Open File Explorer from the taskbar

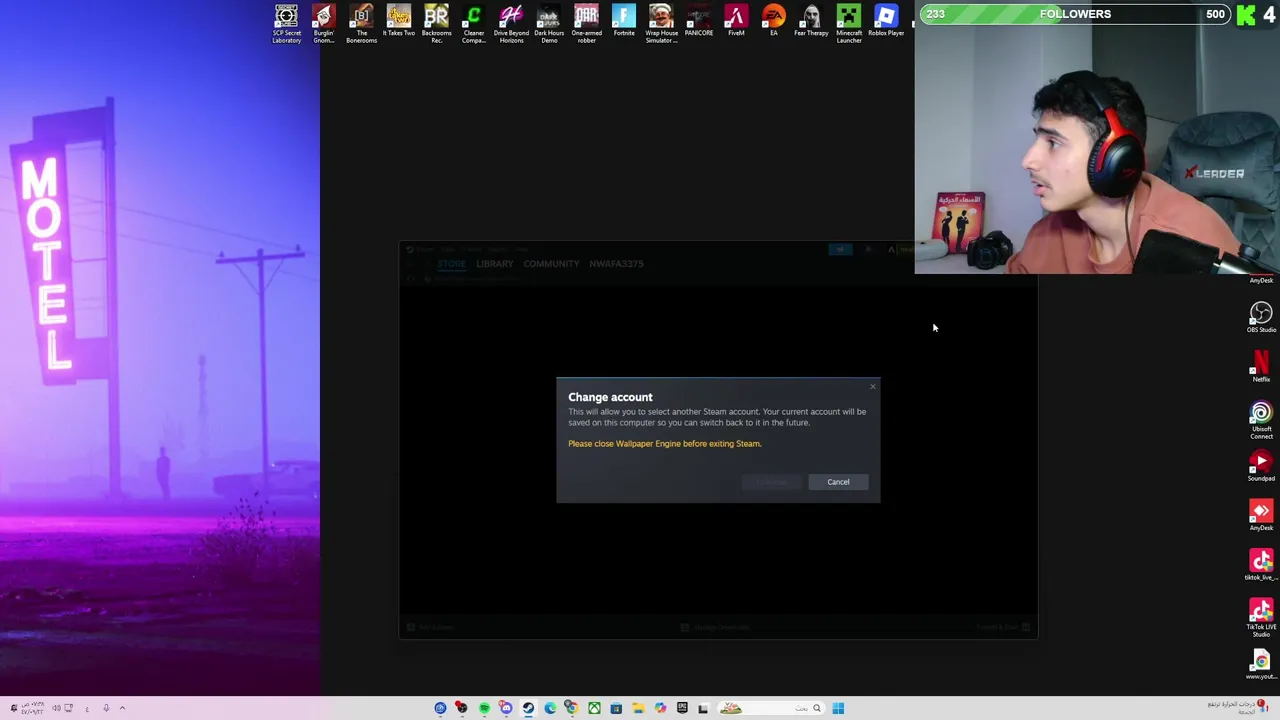[638, 708]
